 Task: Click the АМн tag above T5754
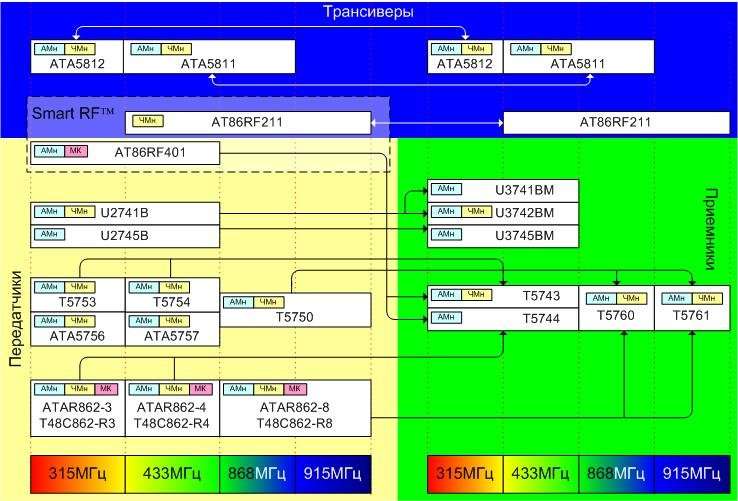[x=144, y=287]
